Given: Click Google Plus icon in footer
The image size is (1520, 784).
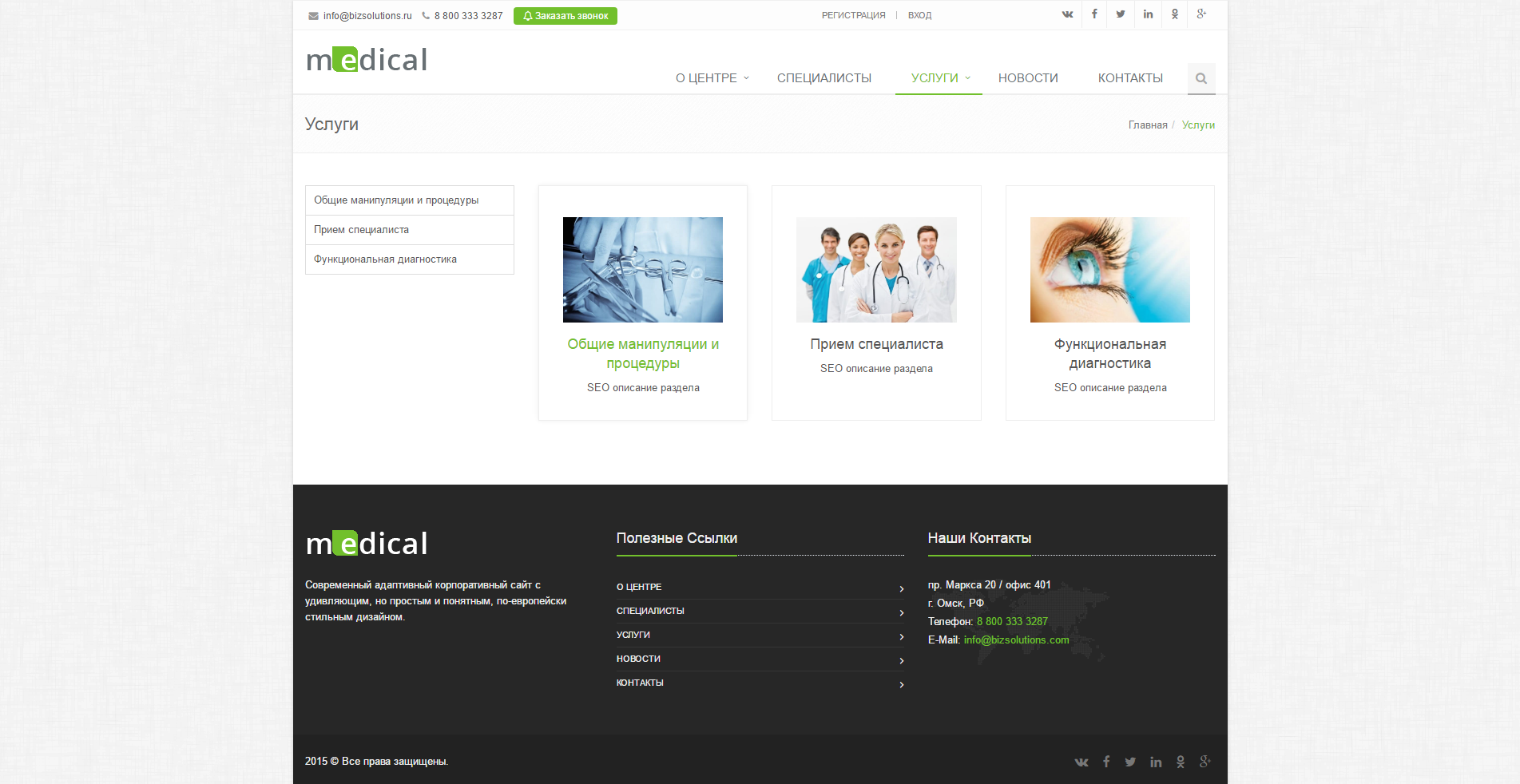Looking at the screenshot, I should point(1204,762).
